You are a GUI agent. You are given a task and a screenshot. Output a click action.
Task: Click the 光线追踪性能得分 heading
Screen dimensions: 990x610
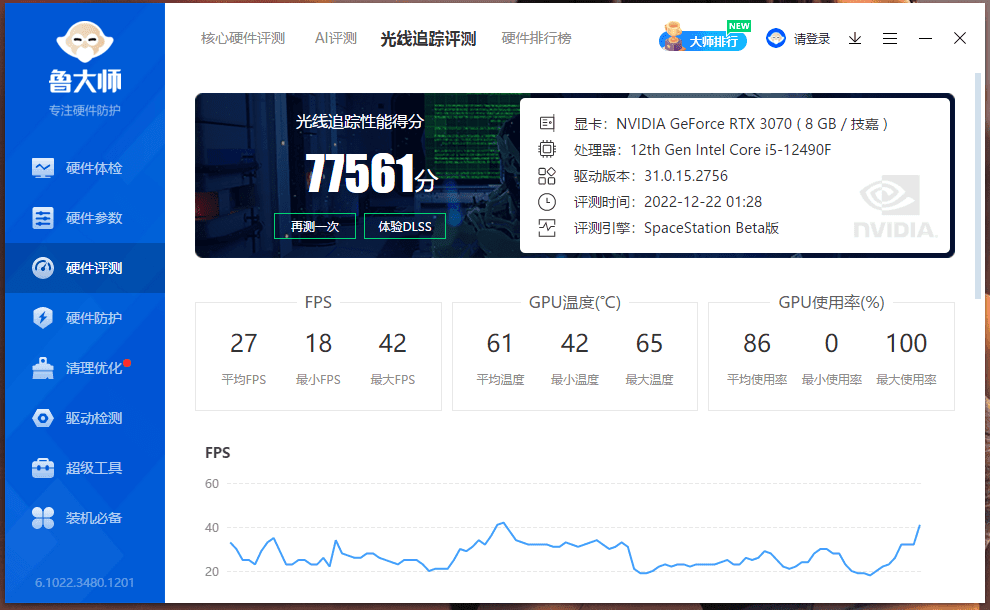pyautogui.click(x=359, y=121)
